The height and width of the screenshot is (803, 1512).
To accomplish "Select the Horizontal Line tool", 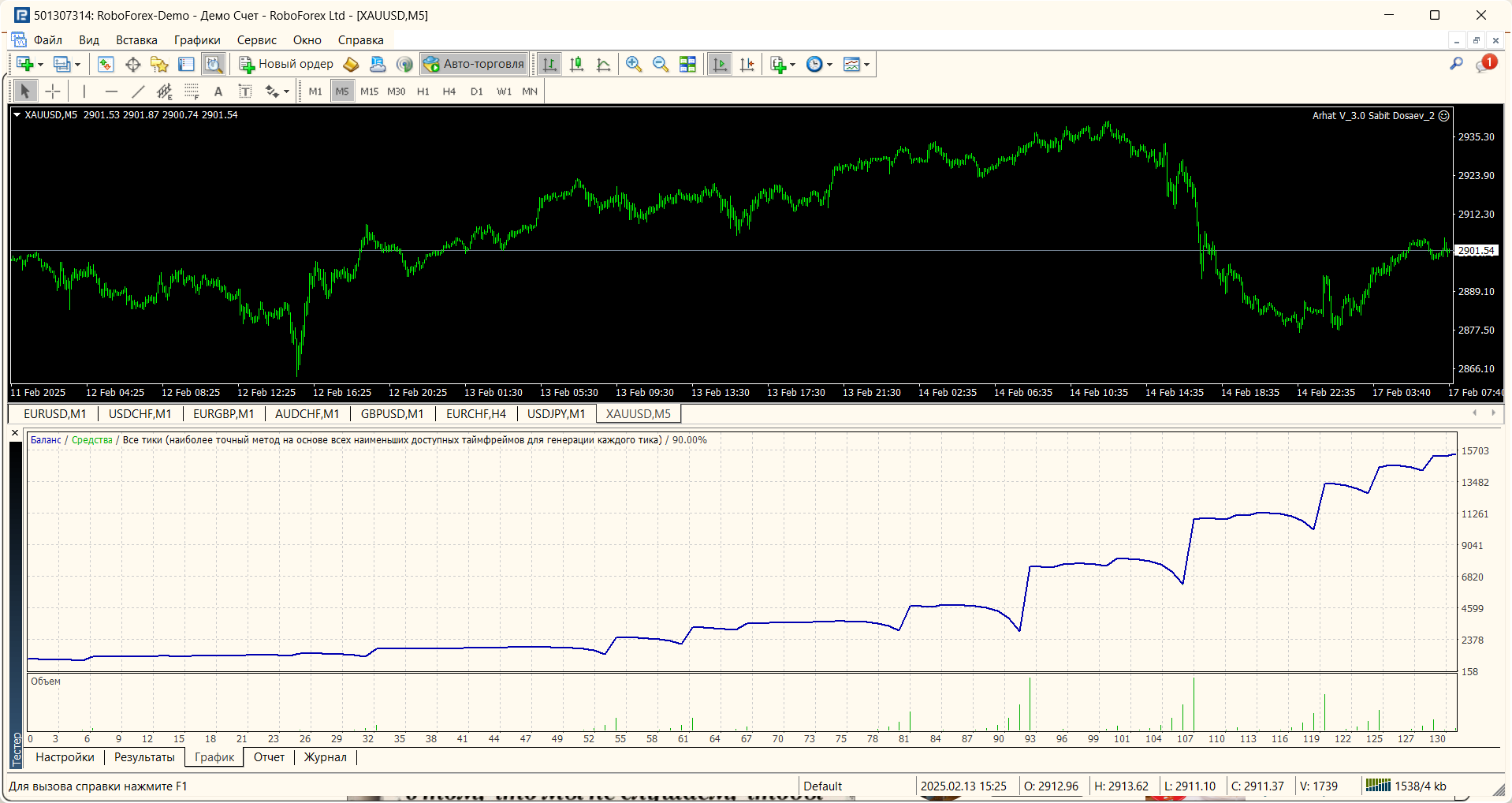I will 111,92.
